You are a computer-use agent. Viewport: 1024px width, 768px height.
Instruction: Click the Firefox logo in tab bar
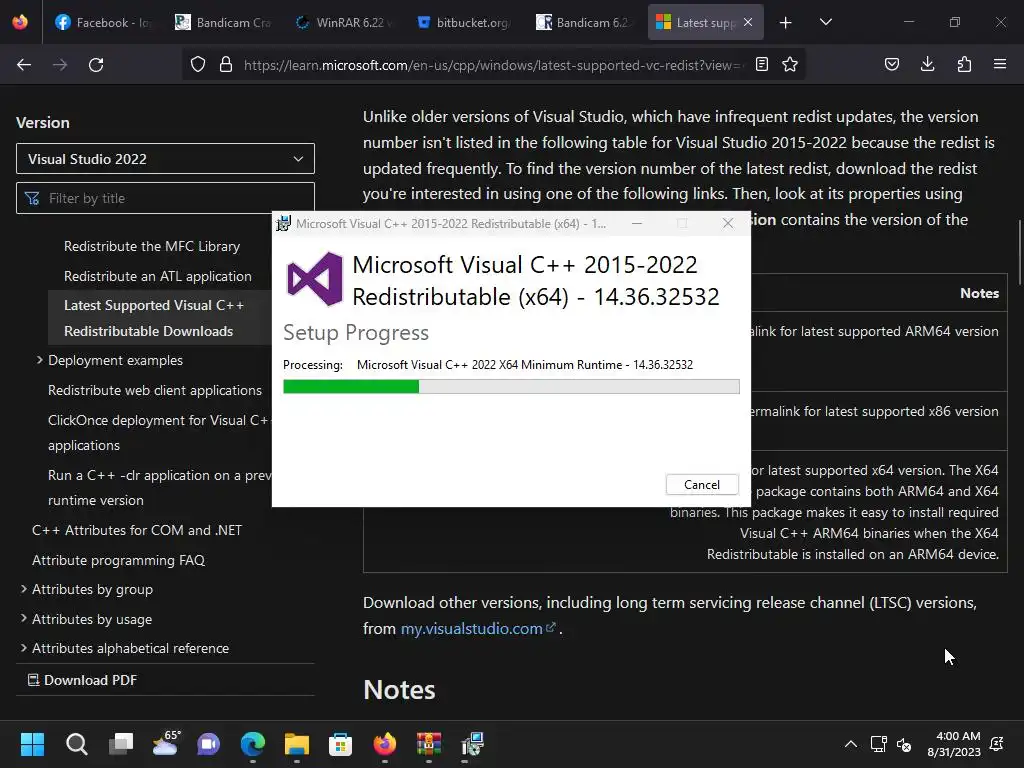20,22
